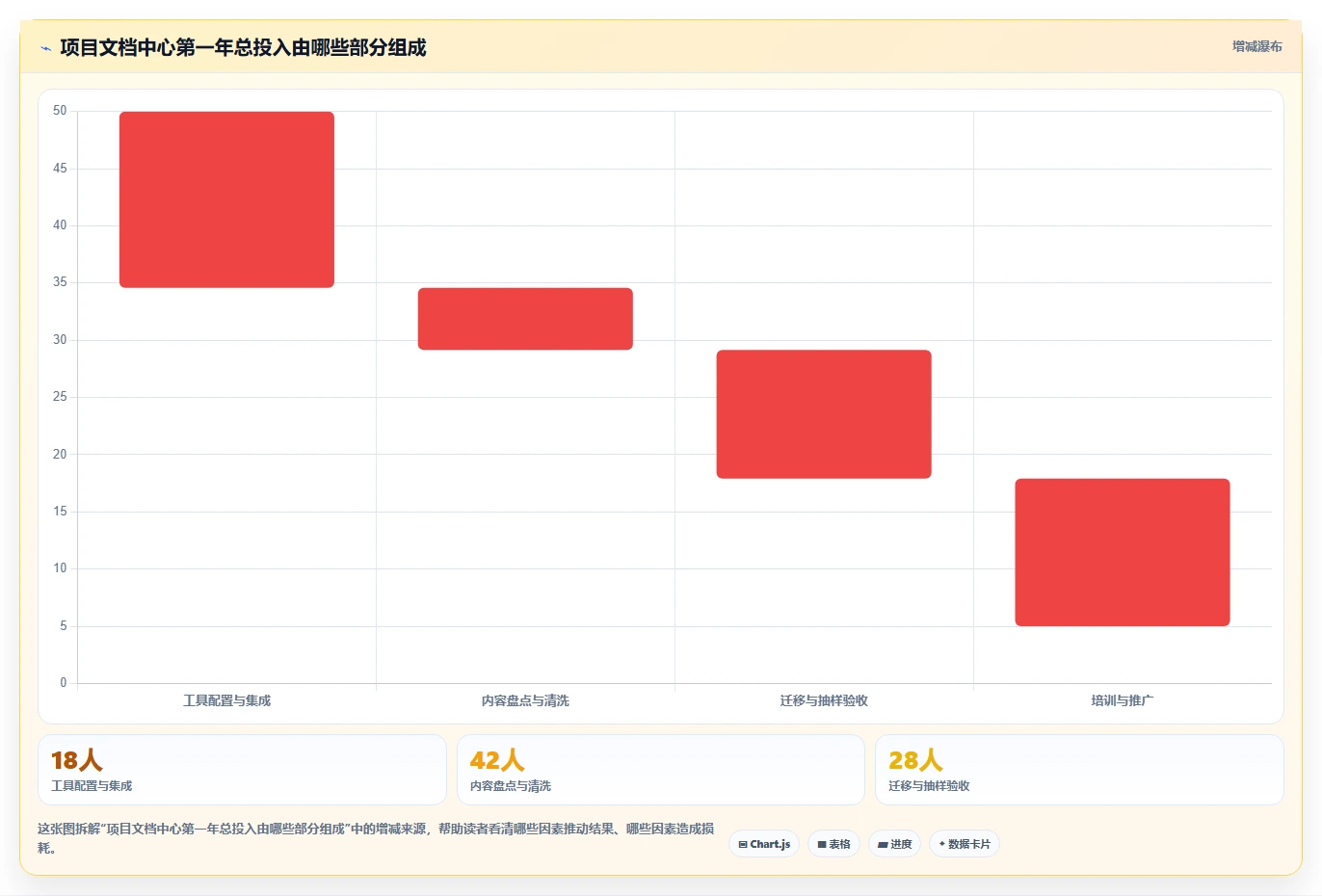Select the 数据卡片 tag chip
Image resolution: width=1322 pixels, height=896 pixels.
(965, 844)
